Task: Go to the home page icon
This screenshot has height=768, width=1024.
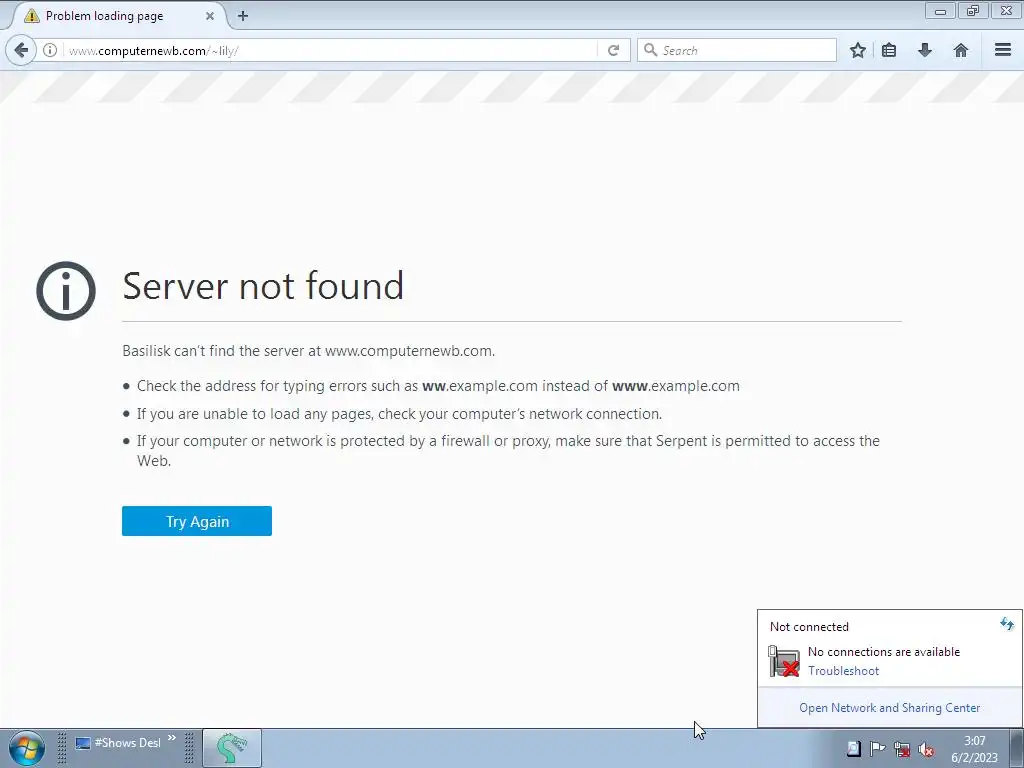Action: pyautogui.click(x=961, y=50)
